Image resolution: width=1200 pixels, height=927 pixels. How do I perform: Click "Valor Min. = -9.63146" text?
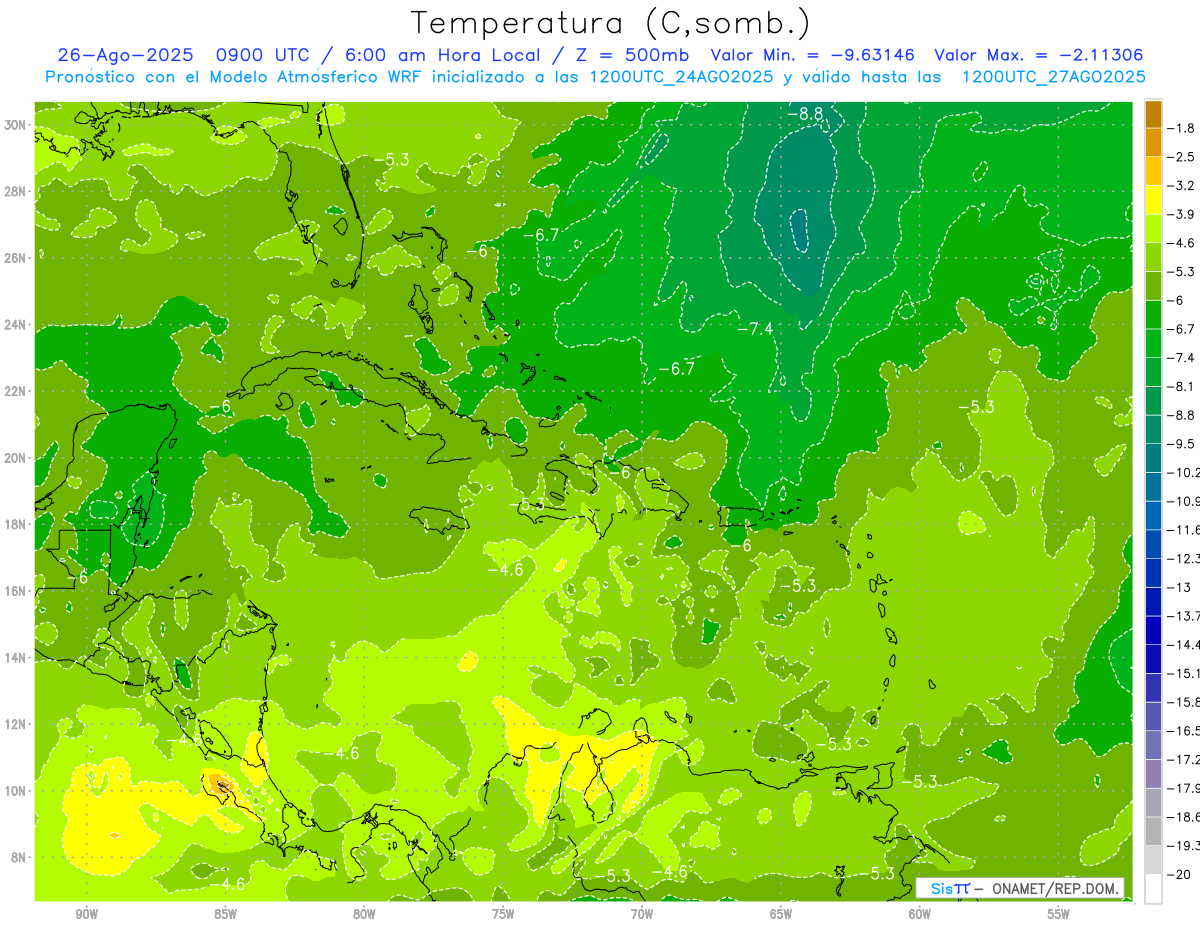point(813,55)
